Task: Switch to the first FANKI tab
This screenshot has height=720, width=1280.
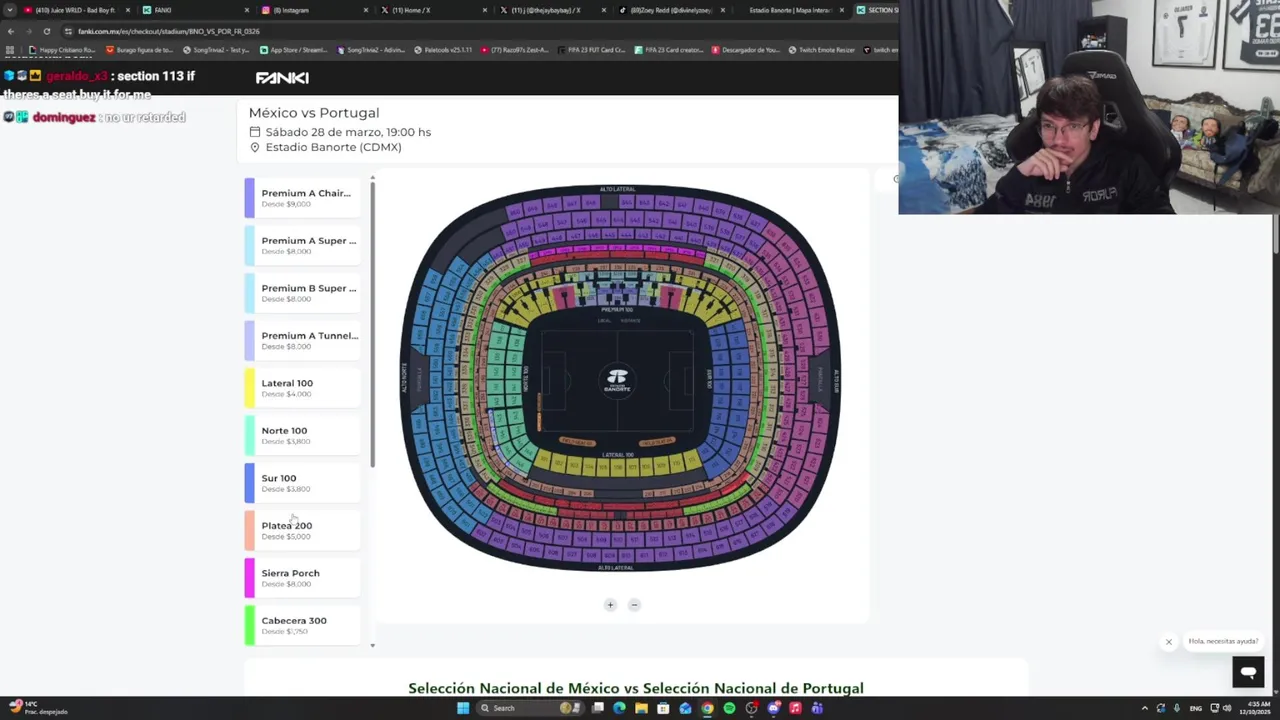Action: [195, 10]
